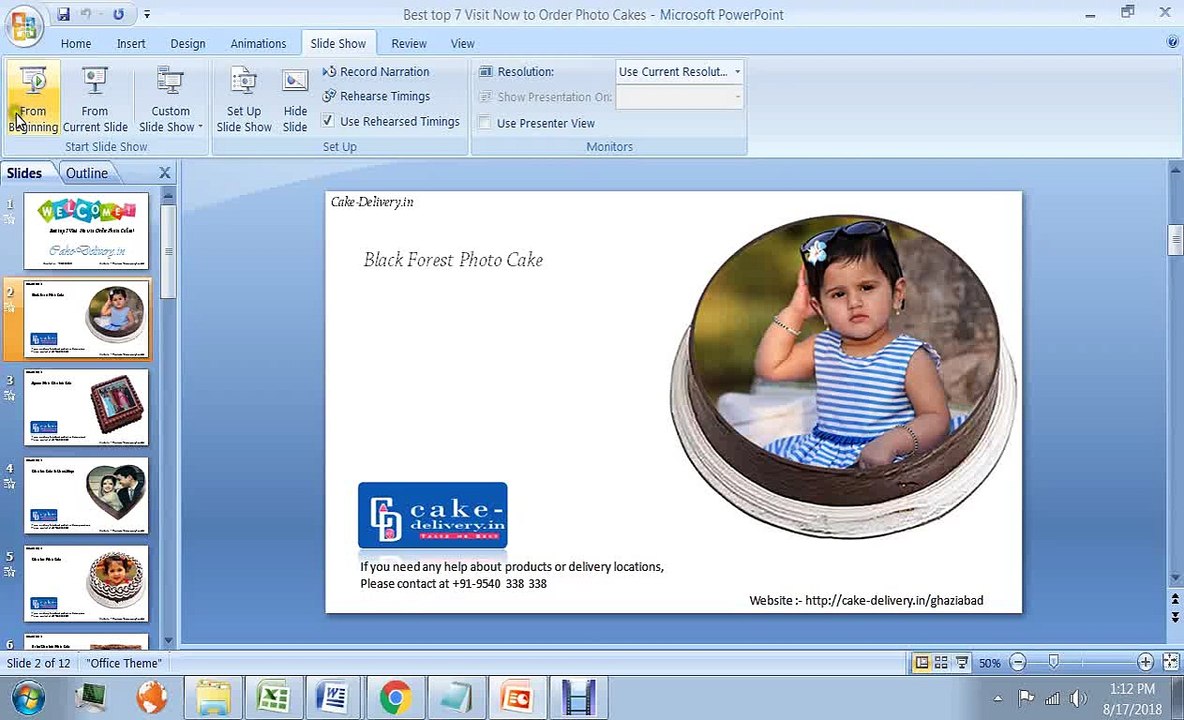Uncheck Use Rehearsed Timings checkbox
The height and width of the screenshot is (720, 1184).
(328, 121)
